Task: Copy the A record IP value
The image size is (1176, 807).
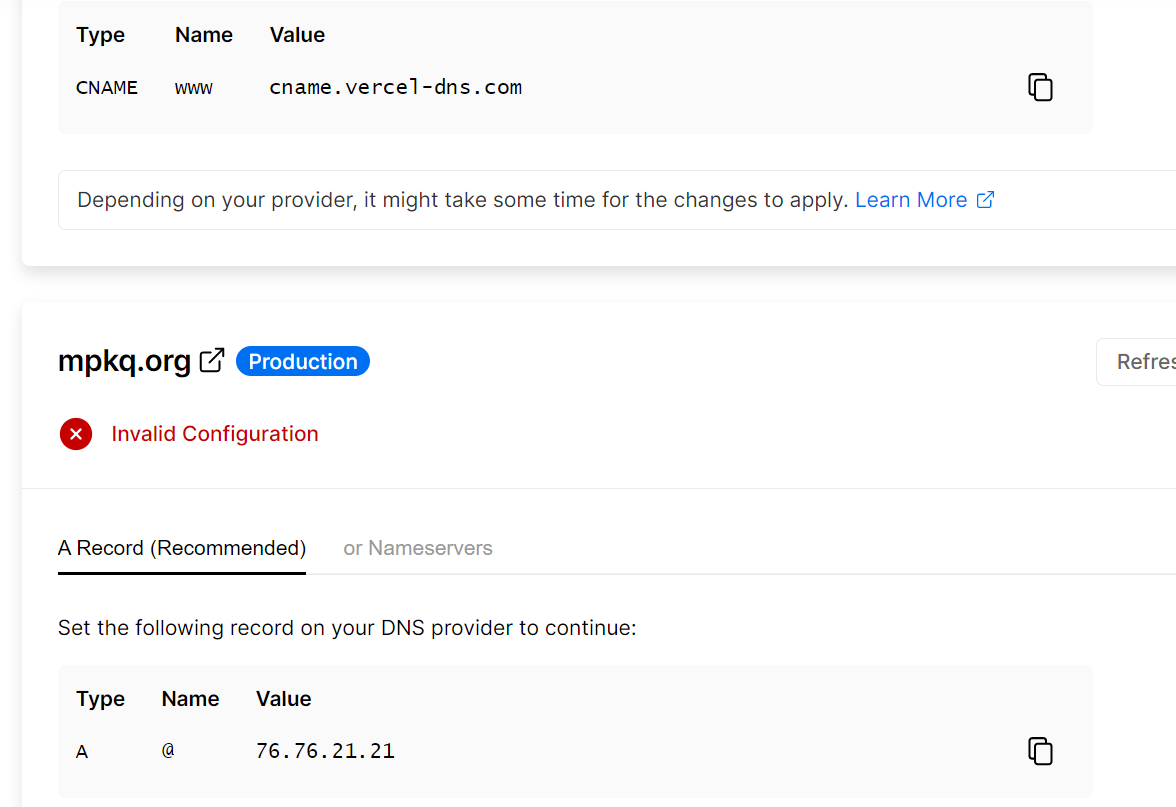Action: point(1041,751)
